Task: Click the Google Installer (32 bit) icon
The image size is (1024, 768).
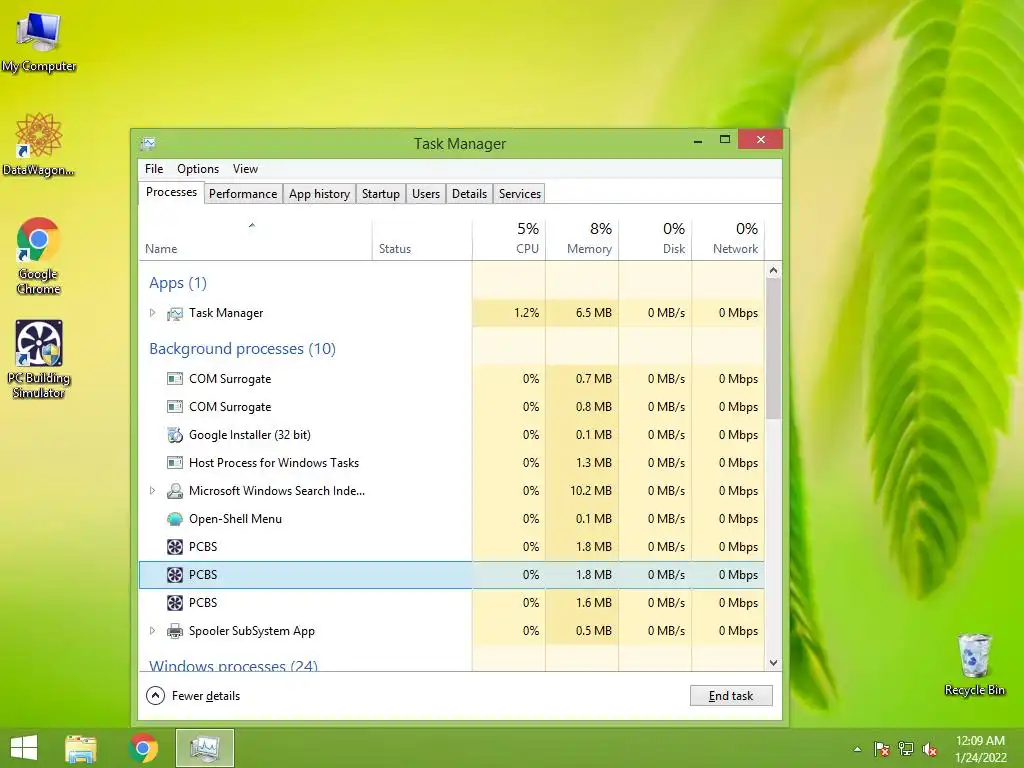Action: pyautogui.click(x=174, y=435)
